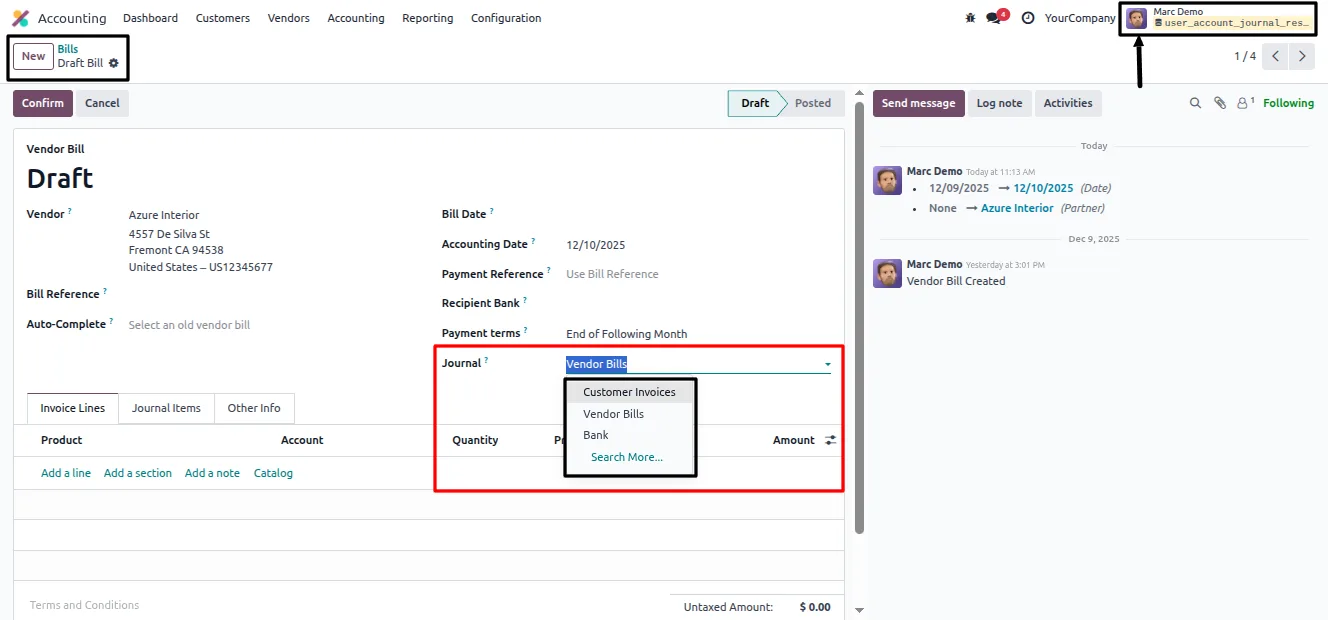Click the Bill Reference field

tap(274, 294)
